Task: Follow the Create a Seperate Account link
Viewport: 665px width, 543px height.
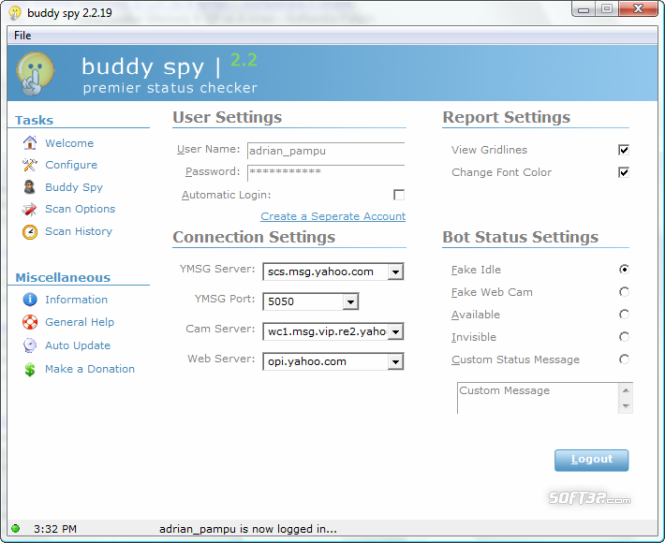Action: [x=333, y=216]
